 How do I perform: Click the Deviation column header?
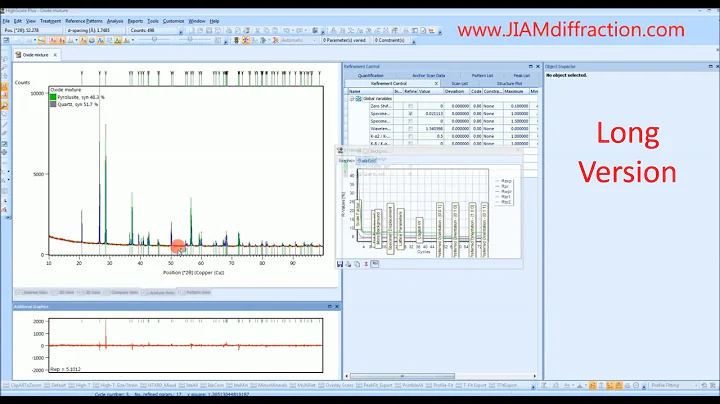point(457,91)
